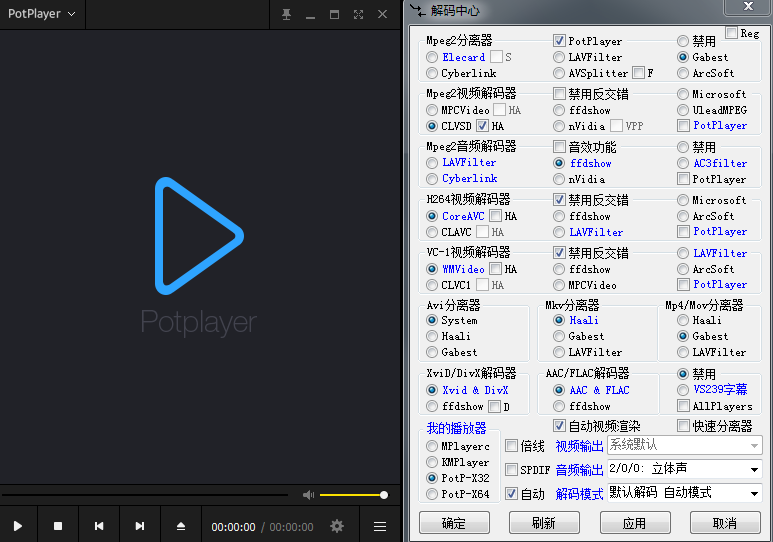Click the 解码中心 title bar icon

pyautogui.click(x=417, y=10)
